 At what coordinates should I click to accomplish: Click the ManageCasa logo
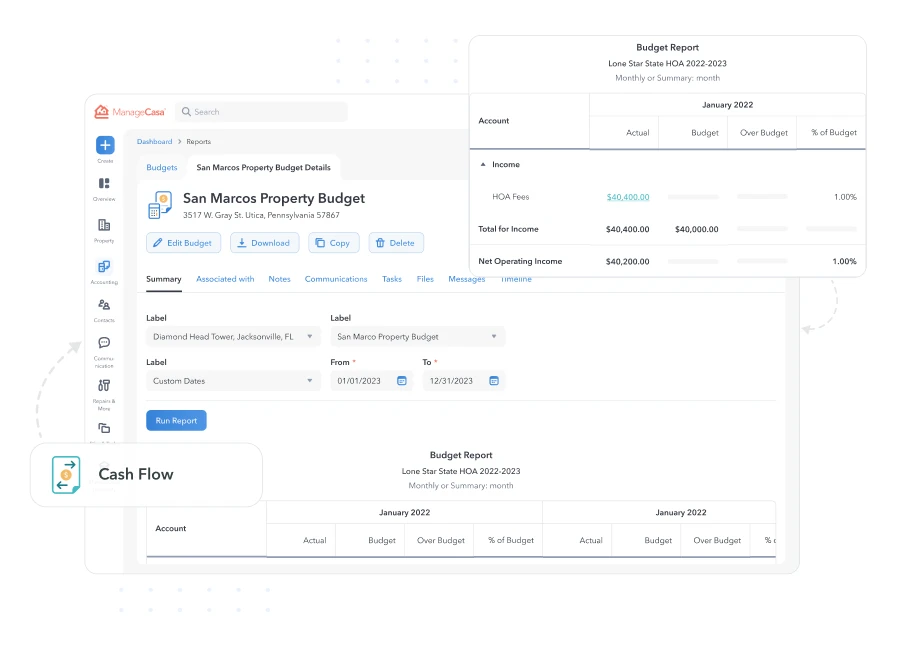130,112
